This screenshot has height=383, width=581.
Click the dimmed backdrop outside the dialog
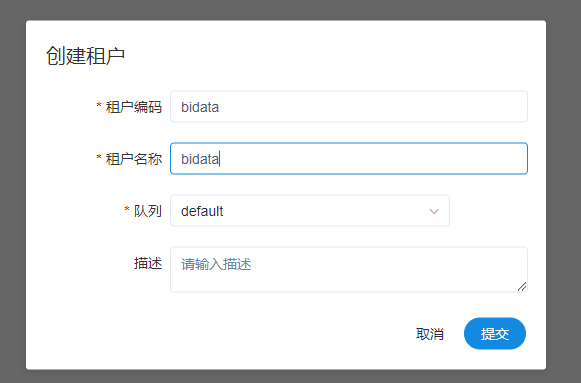click(x=563, y=185)
